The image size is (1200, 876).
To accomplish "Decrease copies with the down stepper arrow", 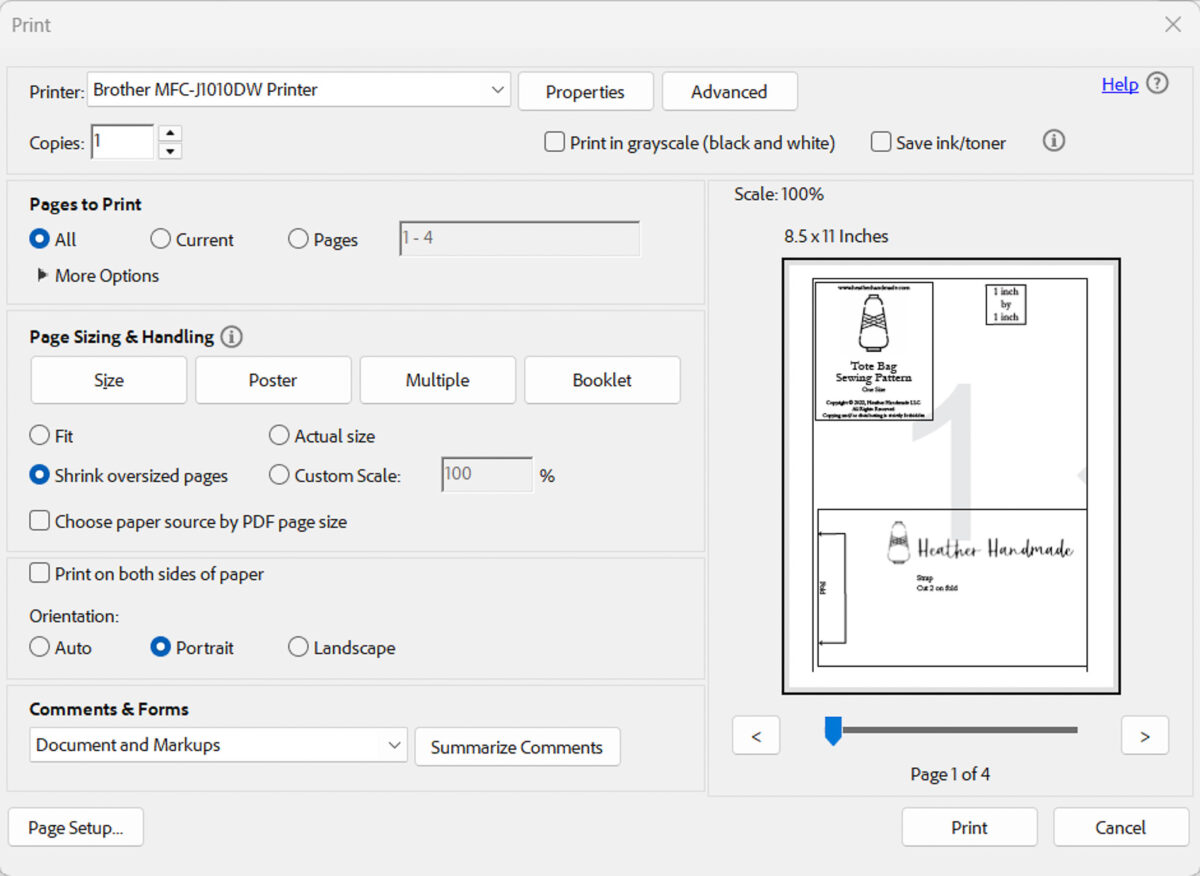I will coord(170,151).
